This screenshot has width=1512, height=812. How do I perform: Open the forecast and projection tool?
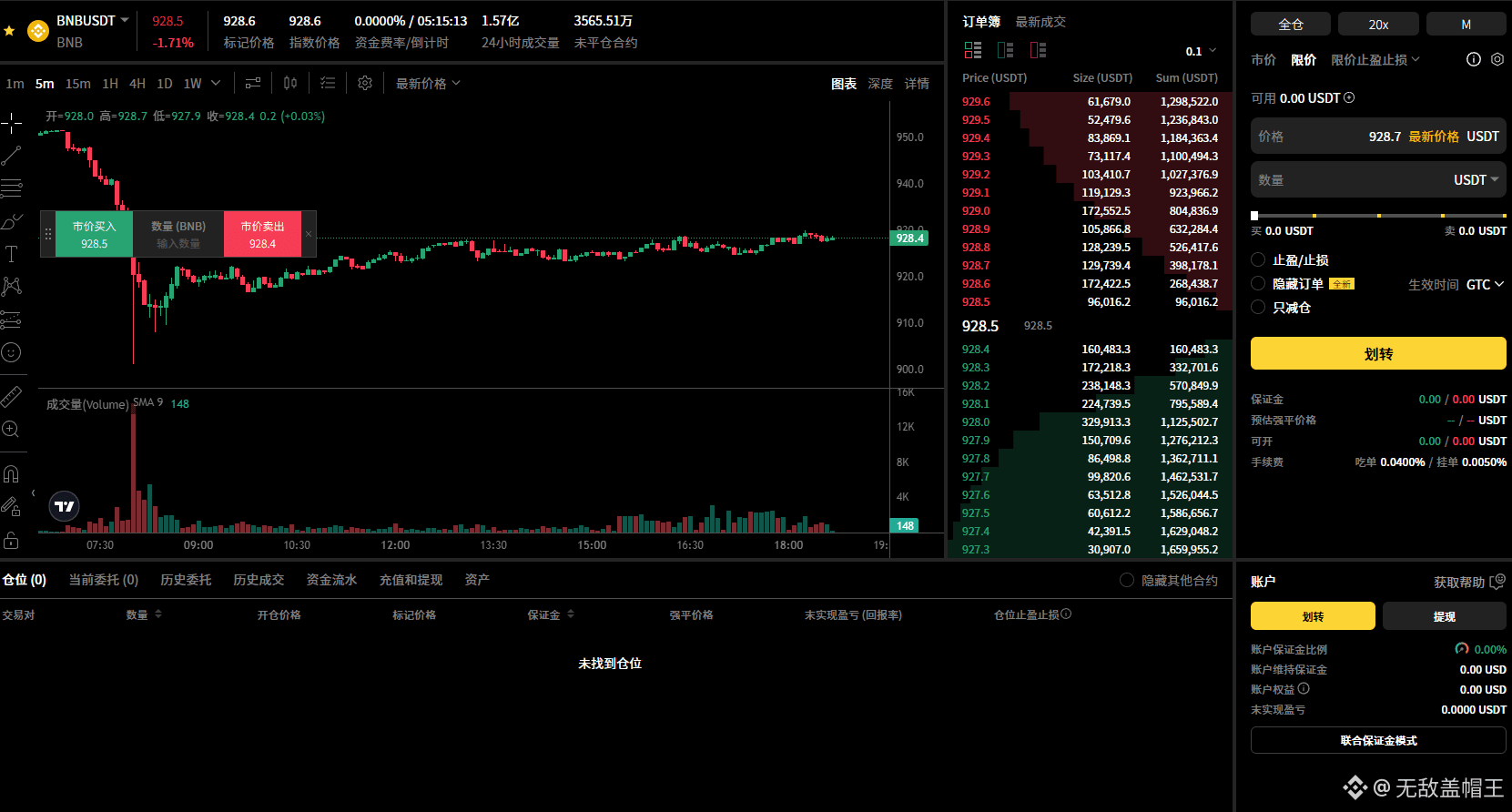pyautogui.click(x=11, y=320)
